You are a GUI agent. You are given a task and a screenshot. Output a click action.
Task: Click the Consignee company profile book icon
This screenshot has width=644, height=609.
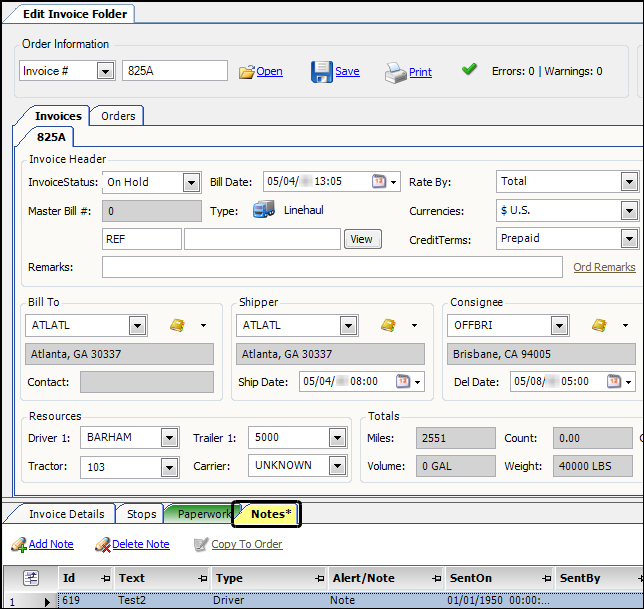click(599, 325)
